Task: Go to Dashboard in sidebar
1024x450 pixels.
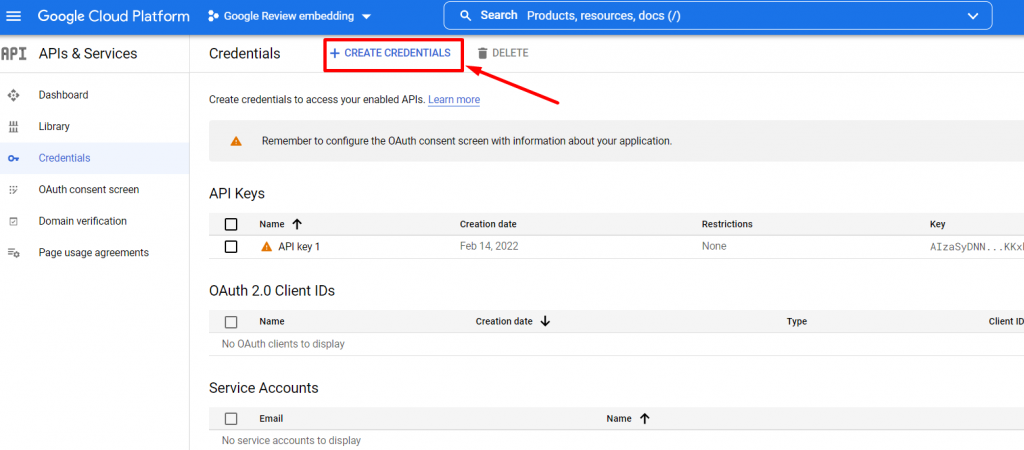Action: click(63, 95)
